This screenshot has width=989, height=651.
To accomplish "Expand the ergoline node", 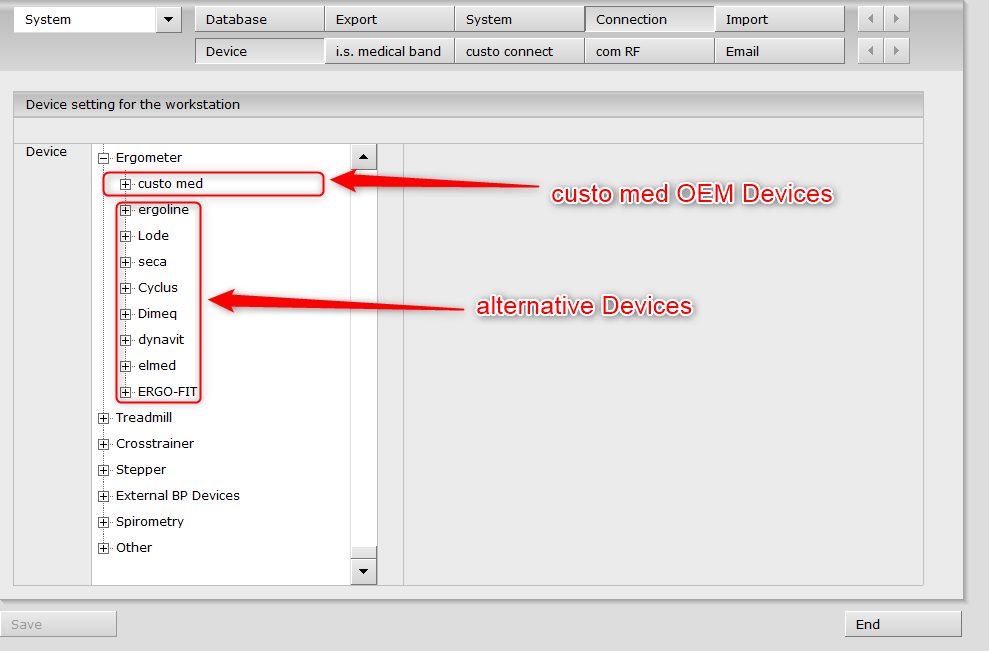I will click(x=126, y=210).
